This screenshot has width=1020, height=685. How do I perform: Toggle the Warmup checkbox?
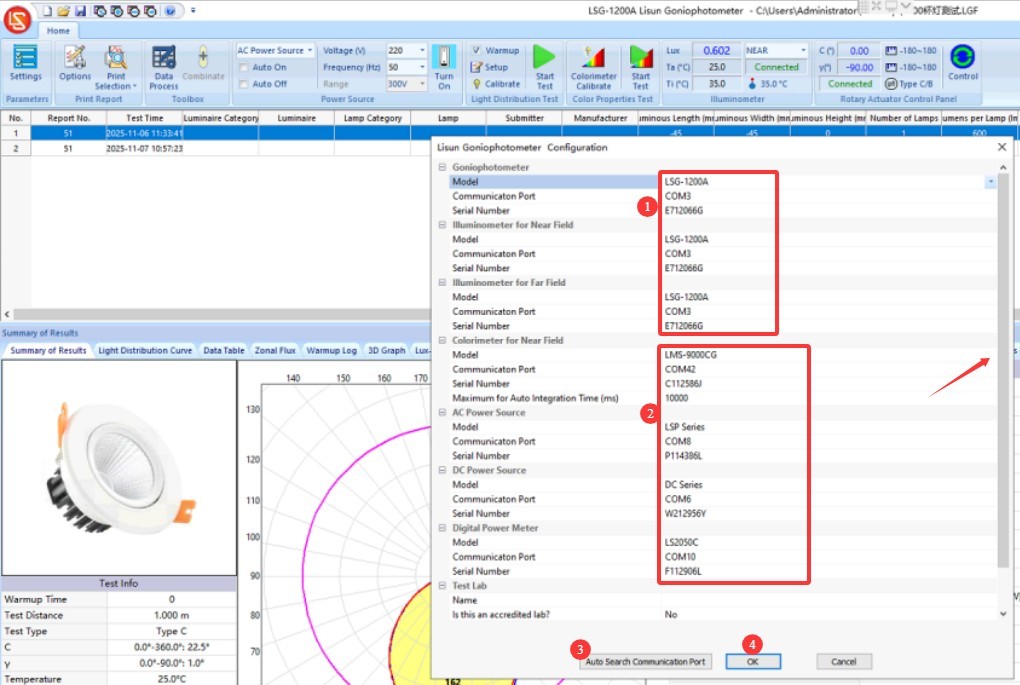[x=476, y=50]
